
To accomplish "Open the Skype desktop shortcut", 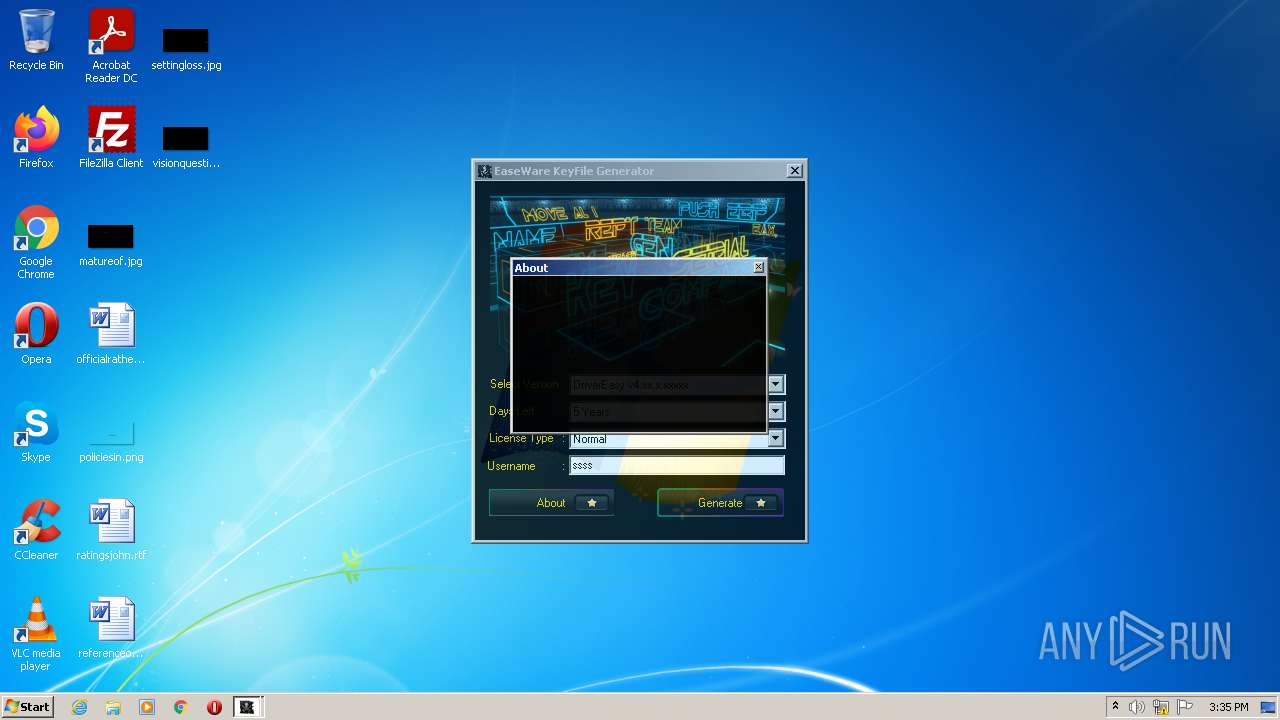I will point(36,432).
